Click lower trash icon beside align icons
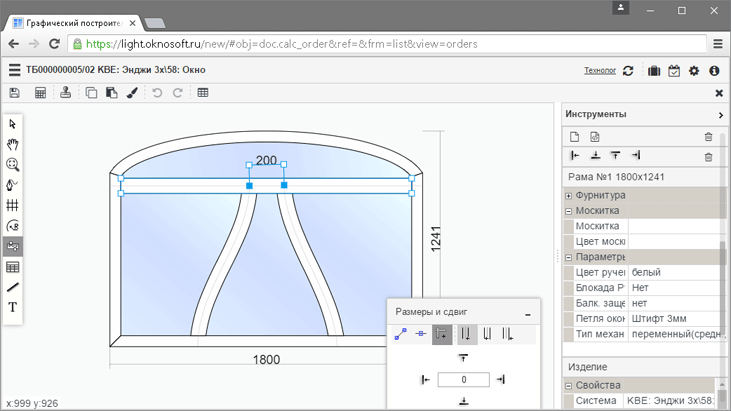This screenshot has height=411, width=731. tap(708, 157)
